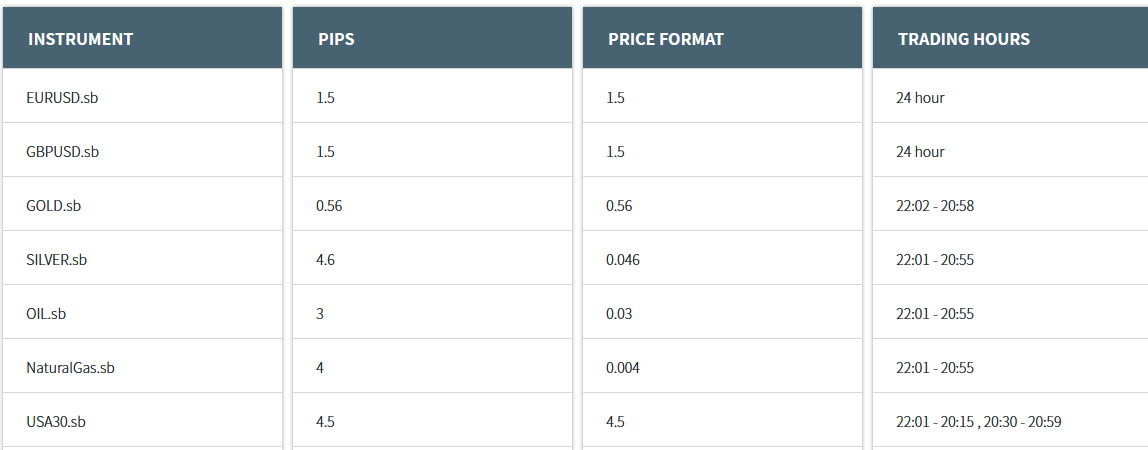Click the 0.046 price format cell
1148x450 pixels.
[x=722, y=258]
